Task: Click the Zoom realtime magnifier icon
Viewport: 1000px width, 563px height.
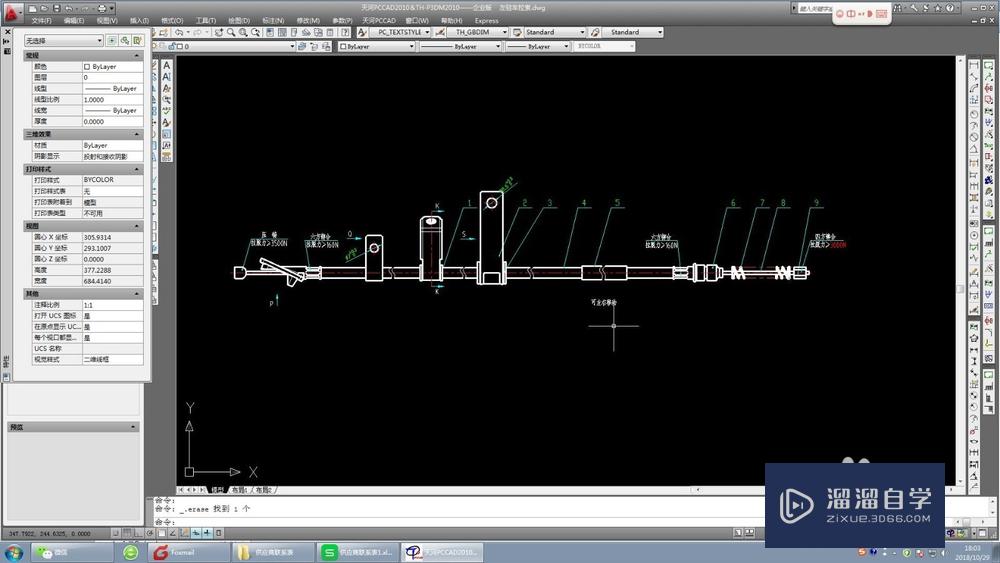Action: click(x=231, y=33)
